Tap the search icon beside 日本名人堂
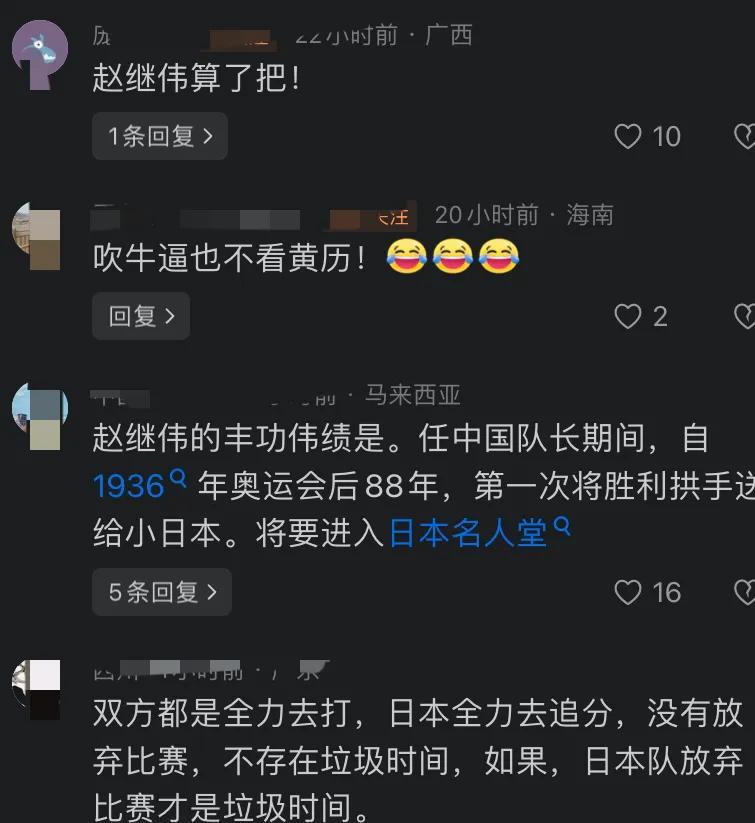The height and width of the screenshot is (823, 755). coord(562,526)
